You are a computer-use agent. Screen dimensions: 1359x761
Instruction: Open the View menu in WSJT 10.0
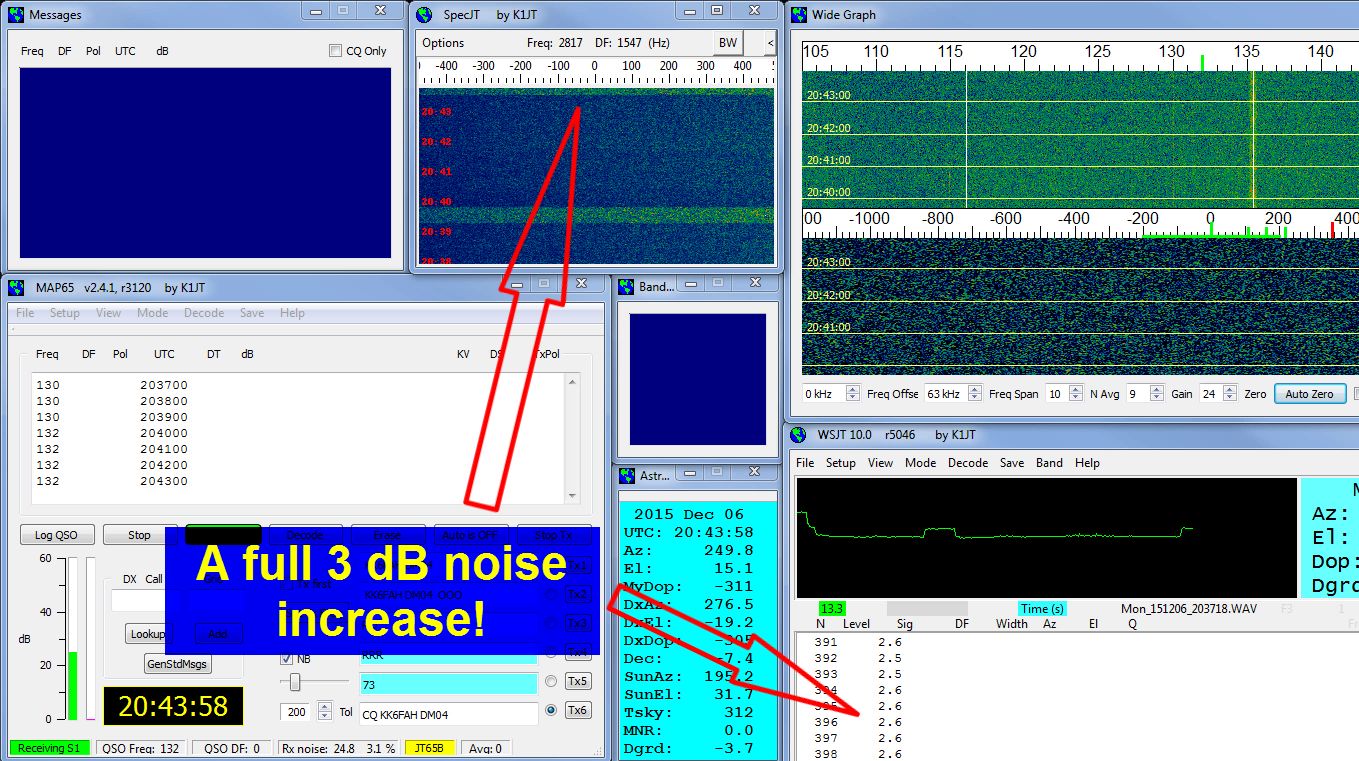(x=880, y=463)
